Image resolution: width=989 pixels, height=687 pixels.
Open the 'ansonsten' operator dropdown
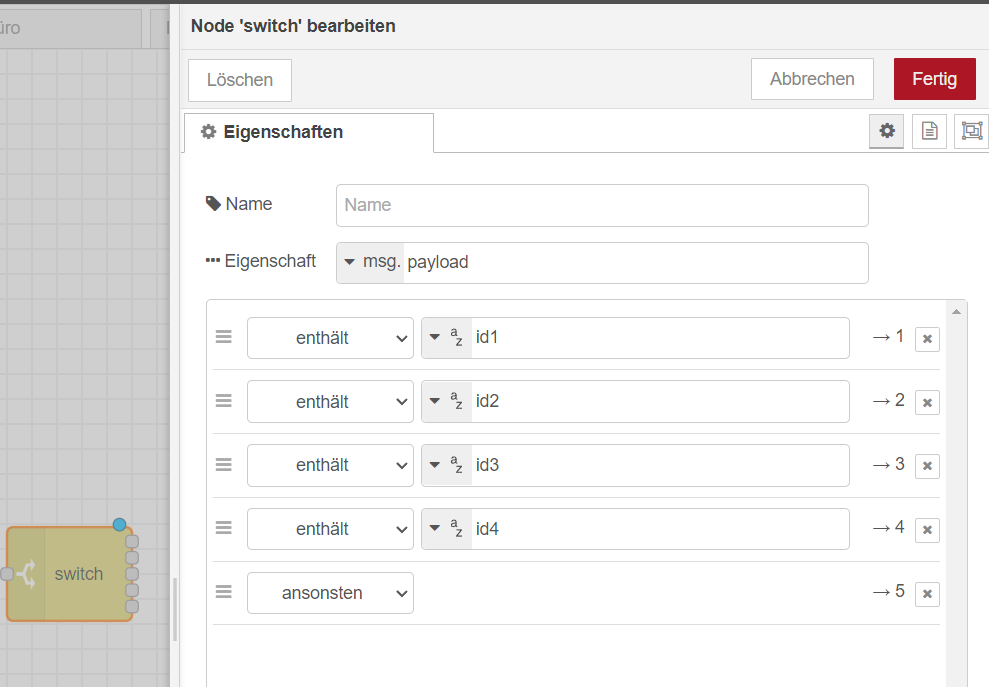pos(330,593)
